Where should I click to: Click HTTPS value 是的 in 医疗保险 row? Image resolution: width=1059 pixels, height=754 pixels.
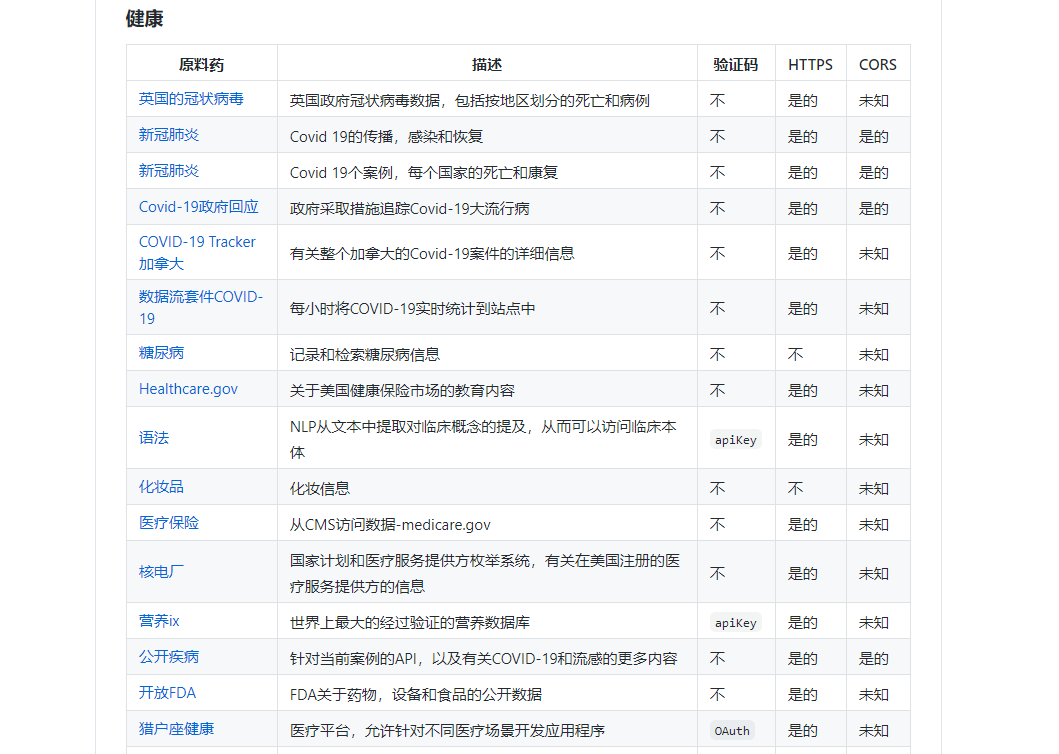[x=803, y=525]
